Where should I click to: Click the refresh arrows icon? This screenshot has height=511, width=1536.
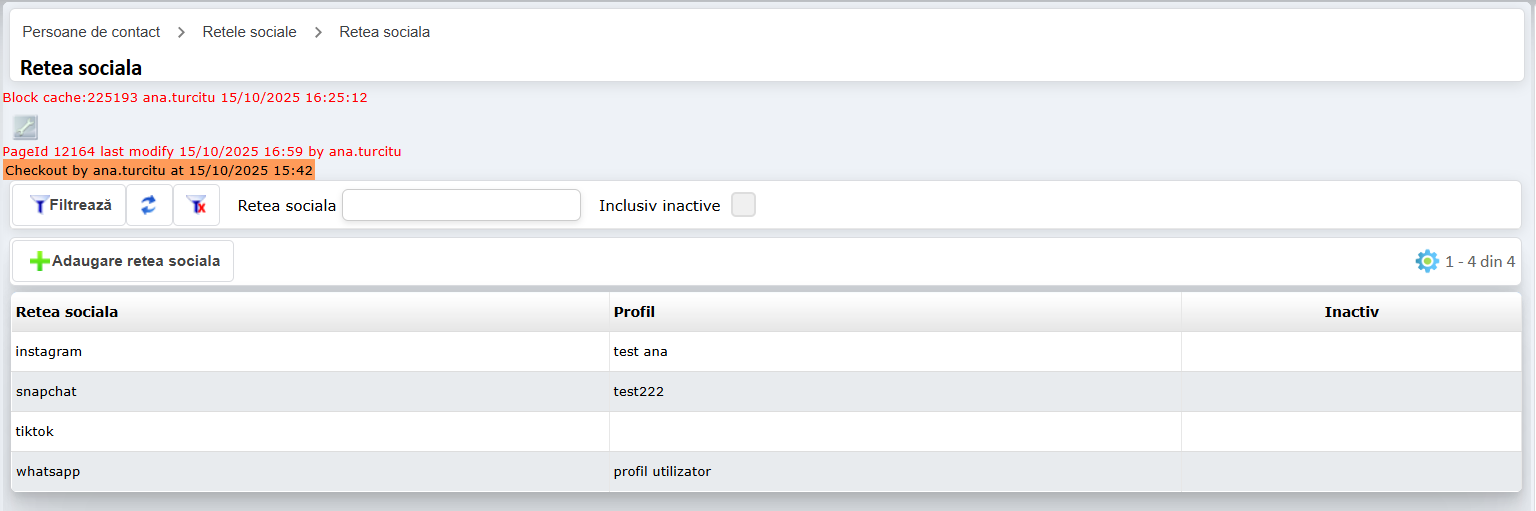(x=149, y=205)
